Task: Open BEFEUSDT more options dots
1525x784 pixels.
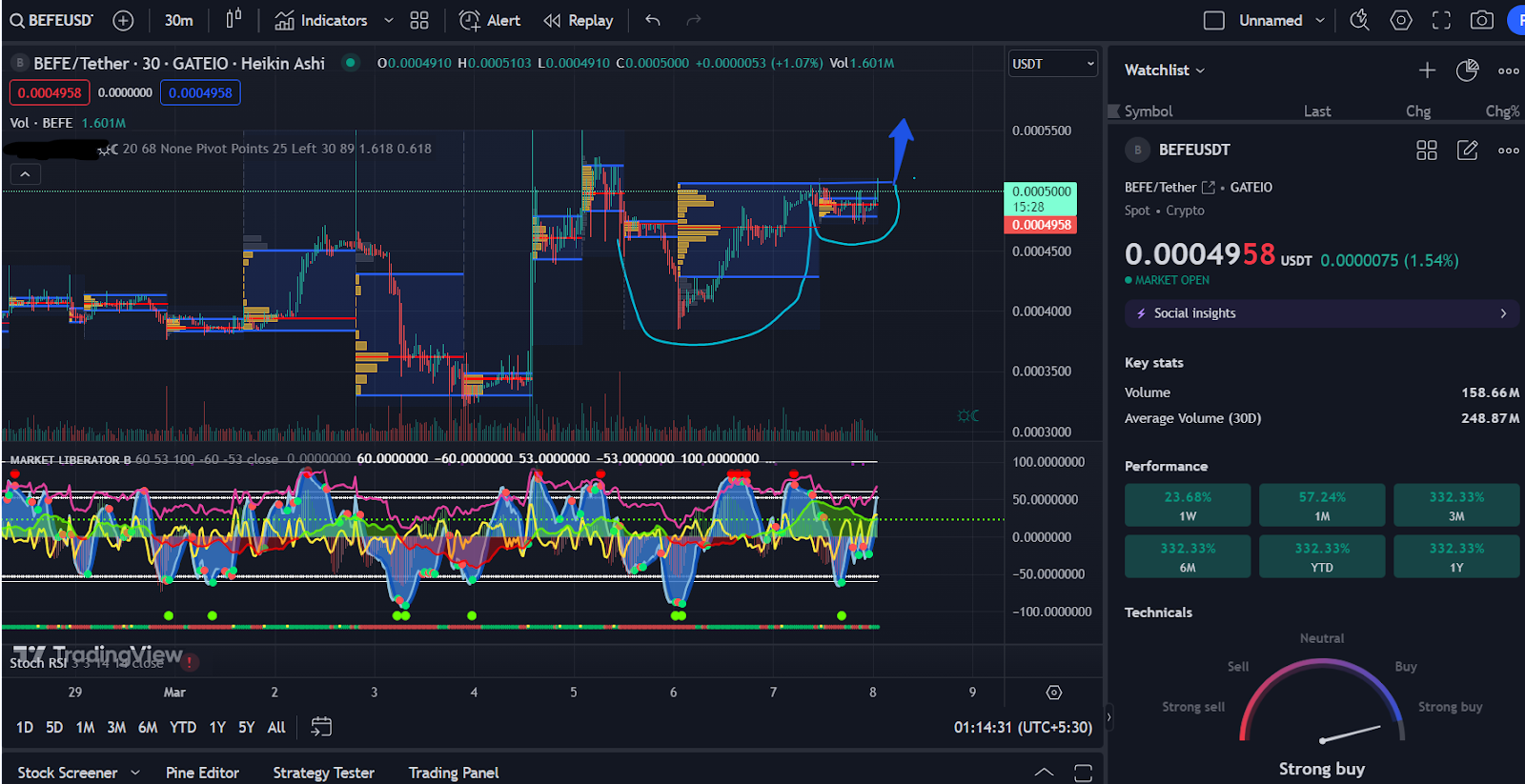Action: tap(1509, 151)
